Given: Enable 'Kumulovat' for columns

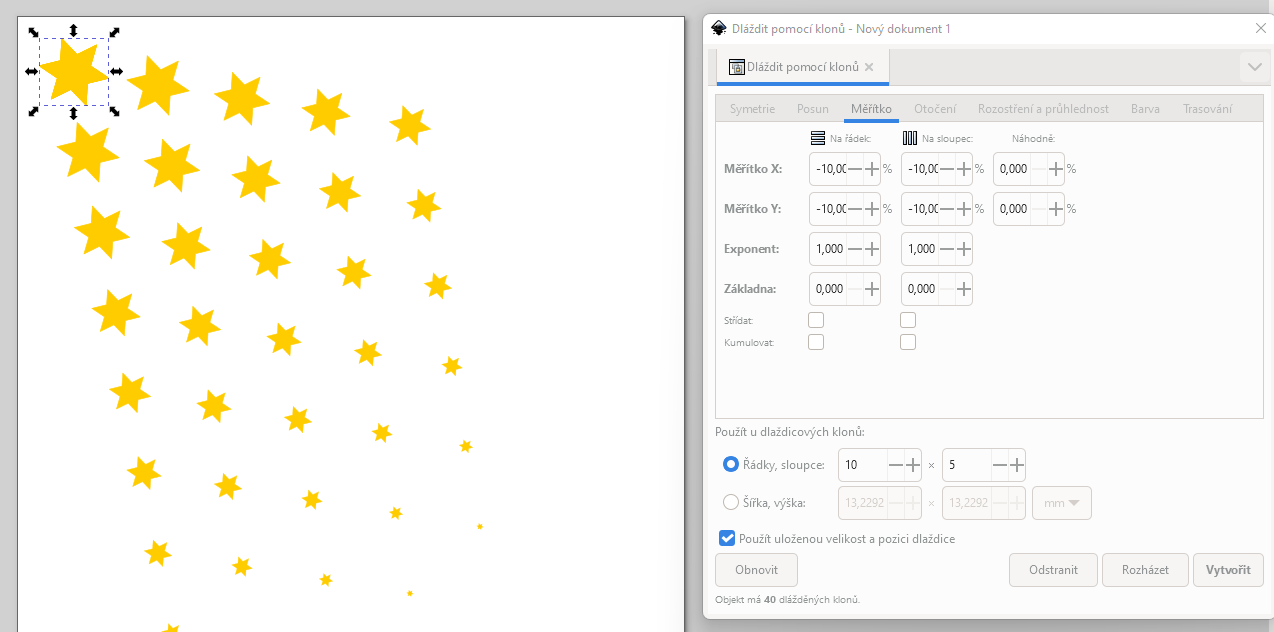Looking at the screenshot, I should (x=908, y=341).
